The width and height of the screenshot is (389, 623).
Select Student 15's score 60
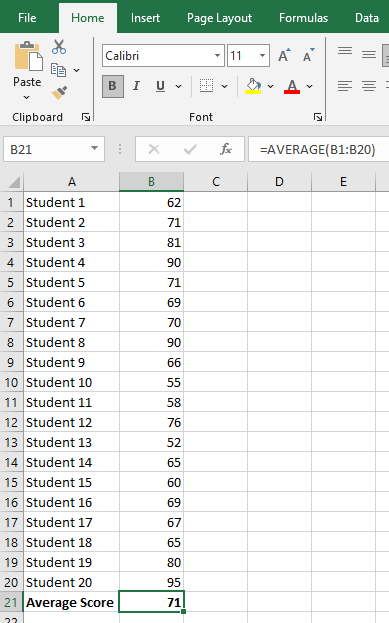click(151, 483)
